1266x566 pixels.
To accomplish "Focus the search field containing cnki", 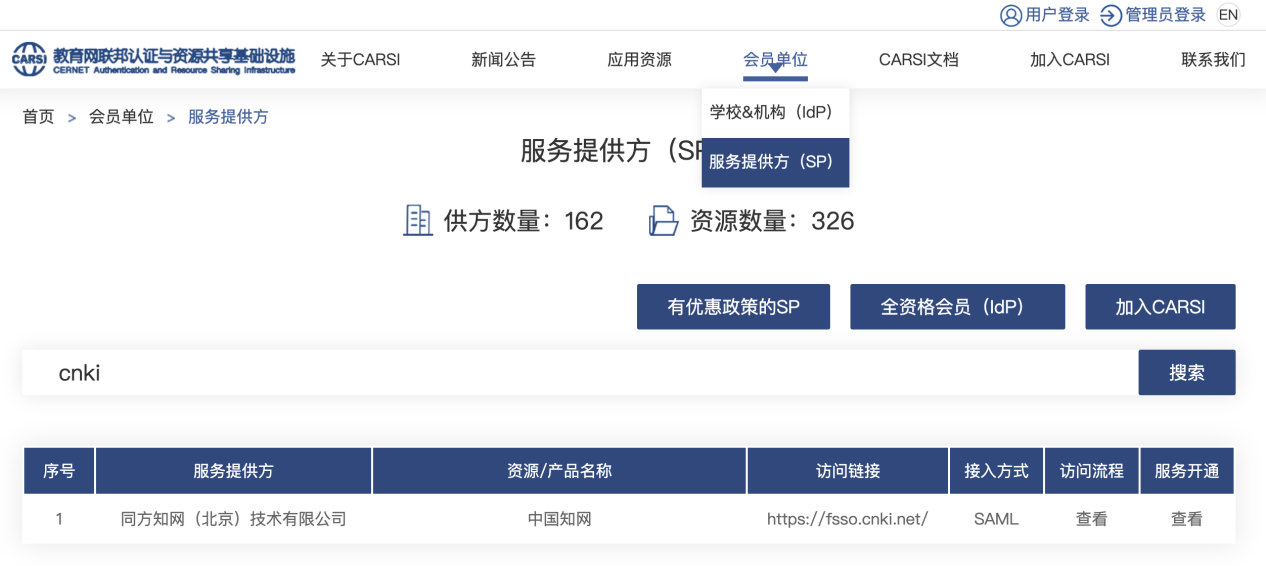I will (x=580, y=373).
